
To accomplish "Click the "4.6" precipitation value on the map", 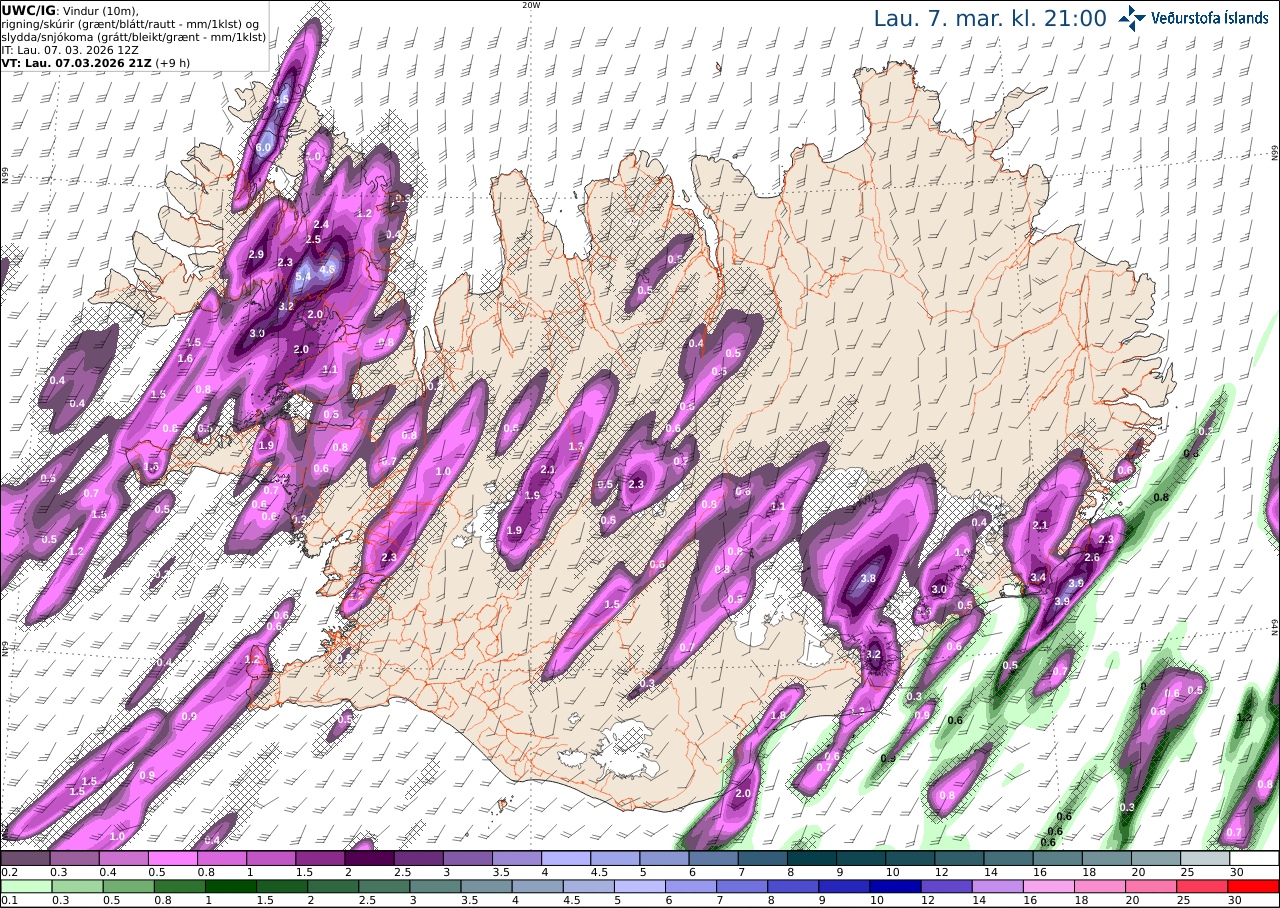I will (326, 269).
